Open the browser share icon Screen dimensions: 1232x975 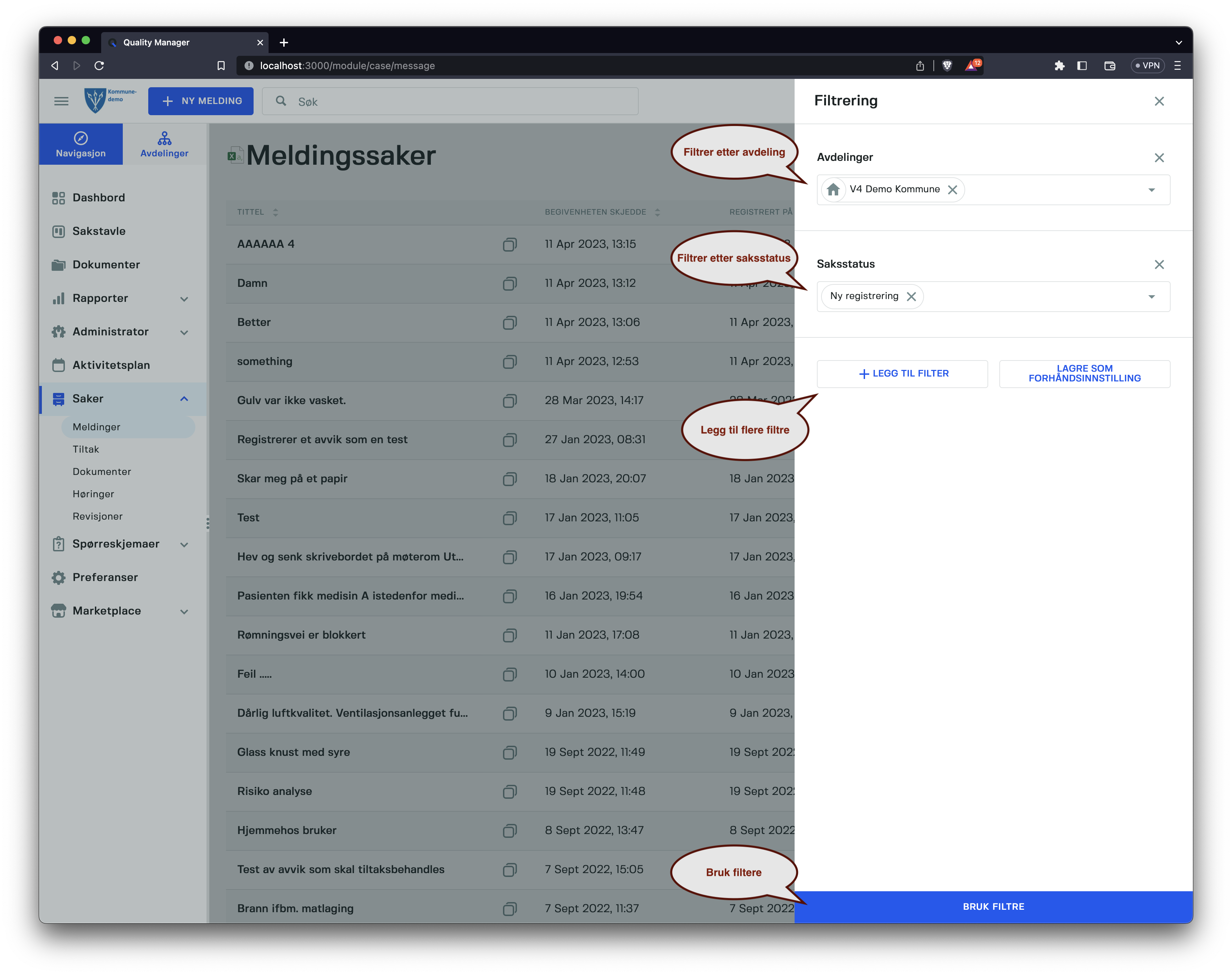point(920,66)
